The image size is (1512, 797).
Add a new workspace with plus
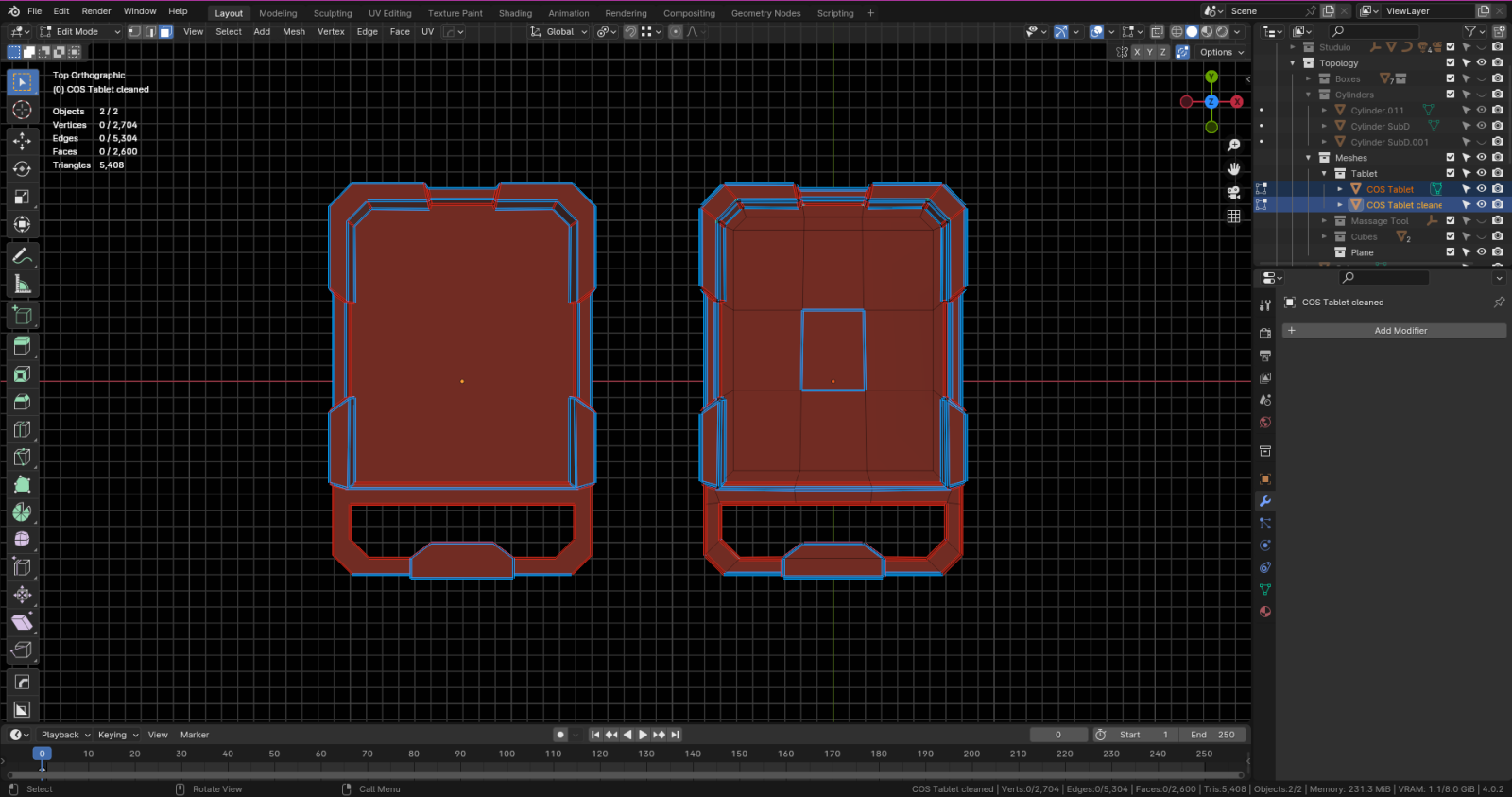[870, 13]
